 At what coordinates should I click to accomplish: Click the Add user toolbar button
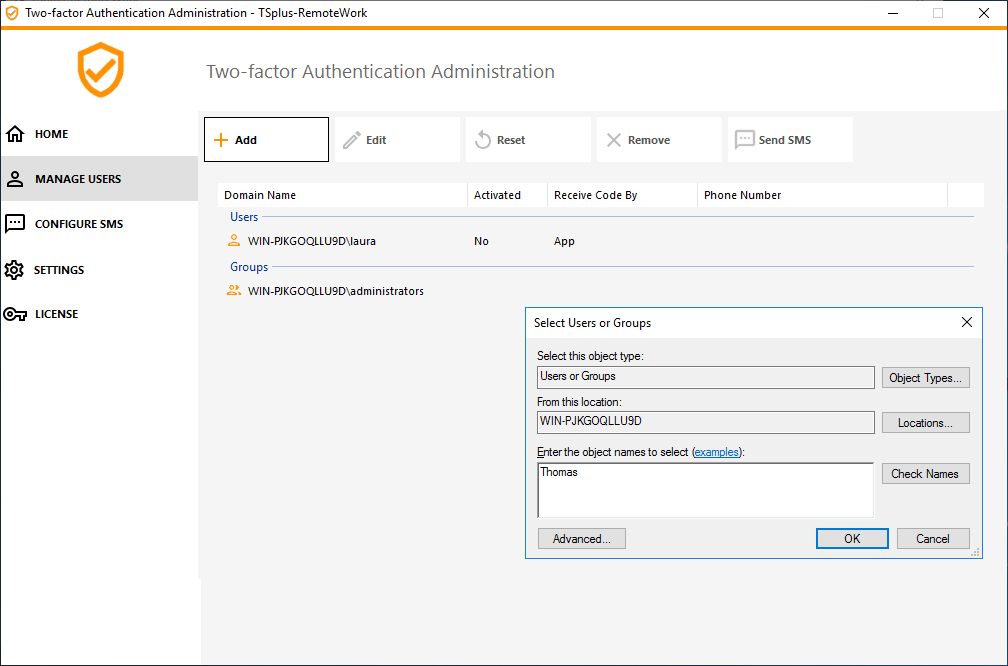coord(266,140)
